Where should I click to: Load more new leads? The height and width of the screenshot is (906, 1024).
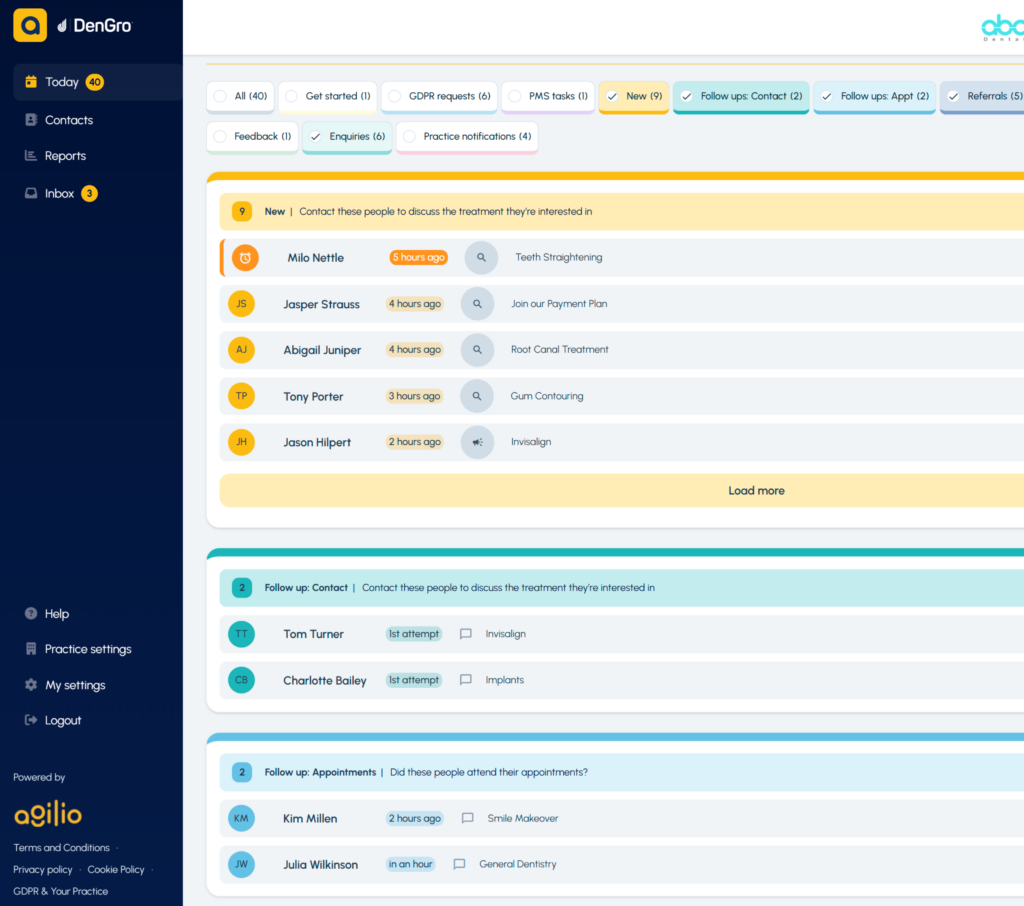coord(622,491)
